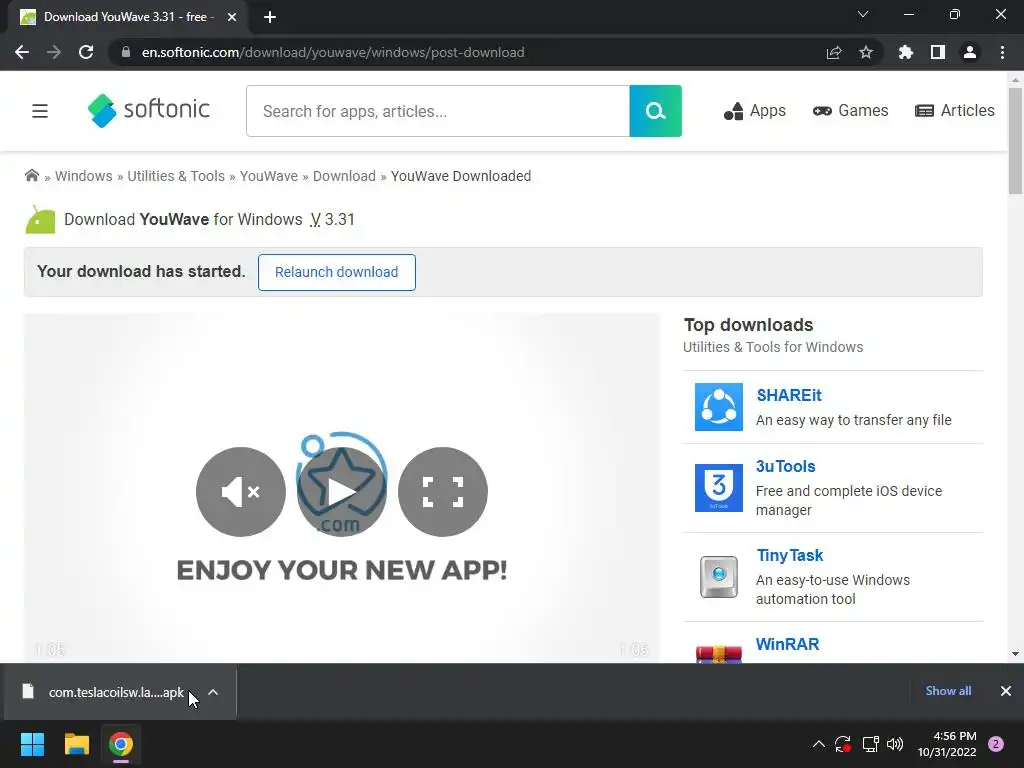The width and height of the screenshot is (1024, 768).
Task: Open the Apps section
Action: (755, 111)
